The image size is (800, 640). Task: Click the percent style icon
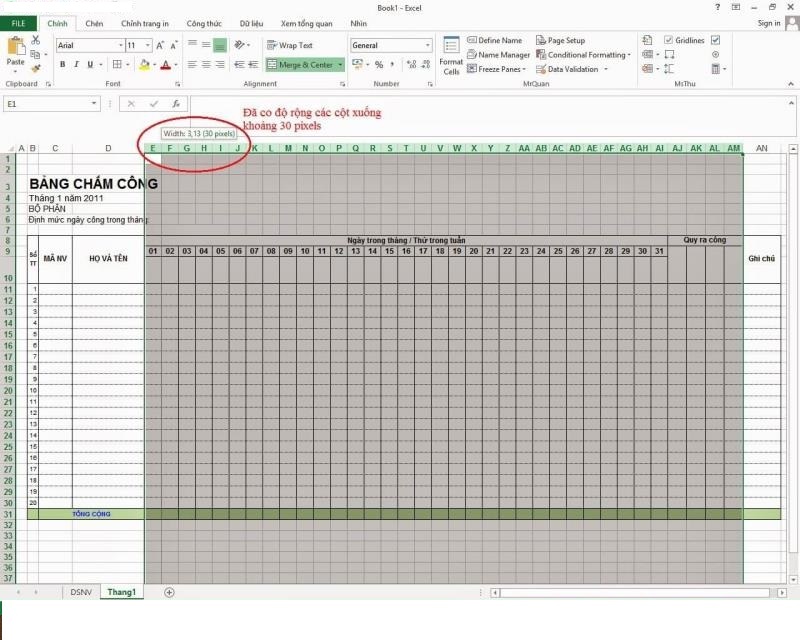point(379,65)
